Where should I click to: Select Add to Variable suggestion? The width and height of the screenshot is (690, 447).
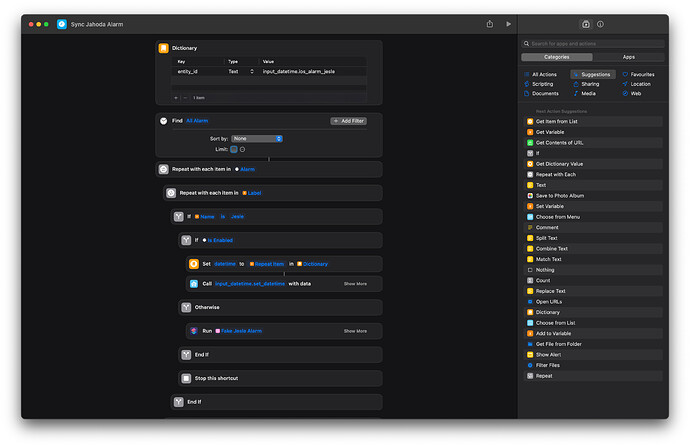[594, 333]
